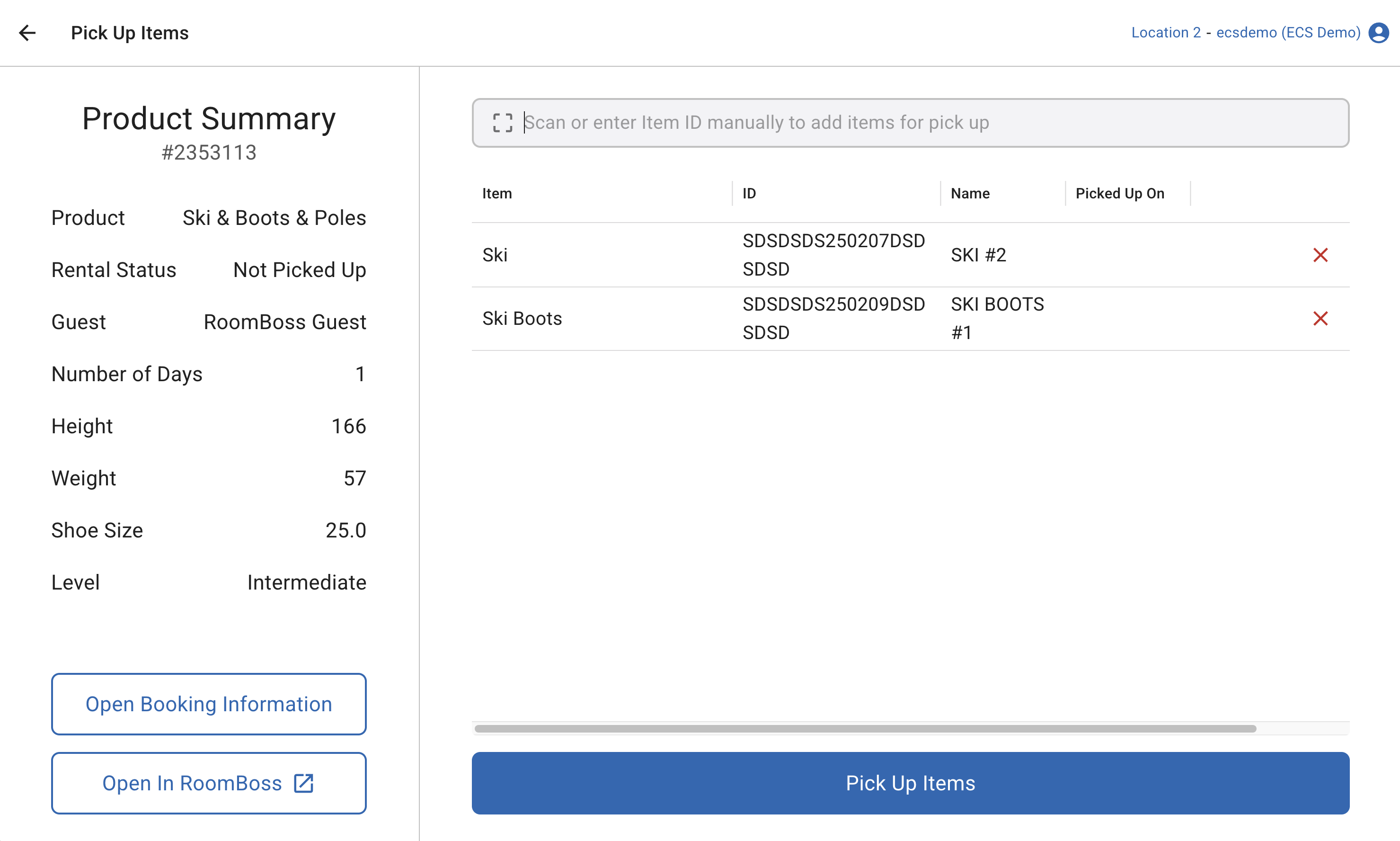The image size is (1400, 841).
Task: Focus the Item ID scan input field
Action: 929,123
